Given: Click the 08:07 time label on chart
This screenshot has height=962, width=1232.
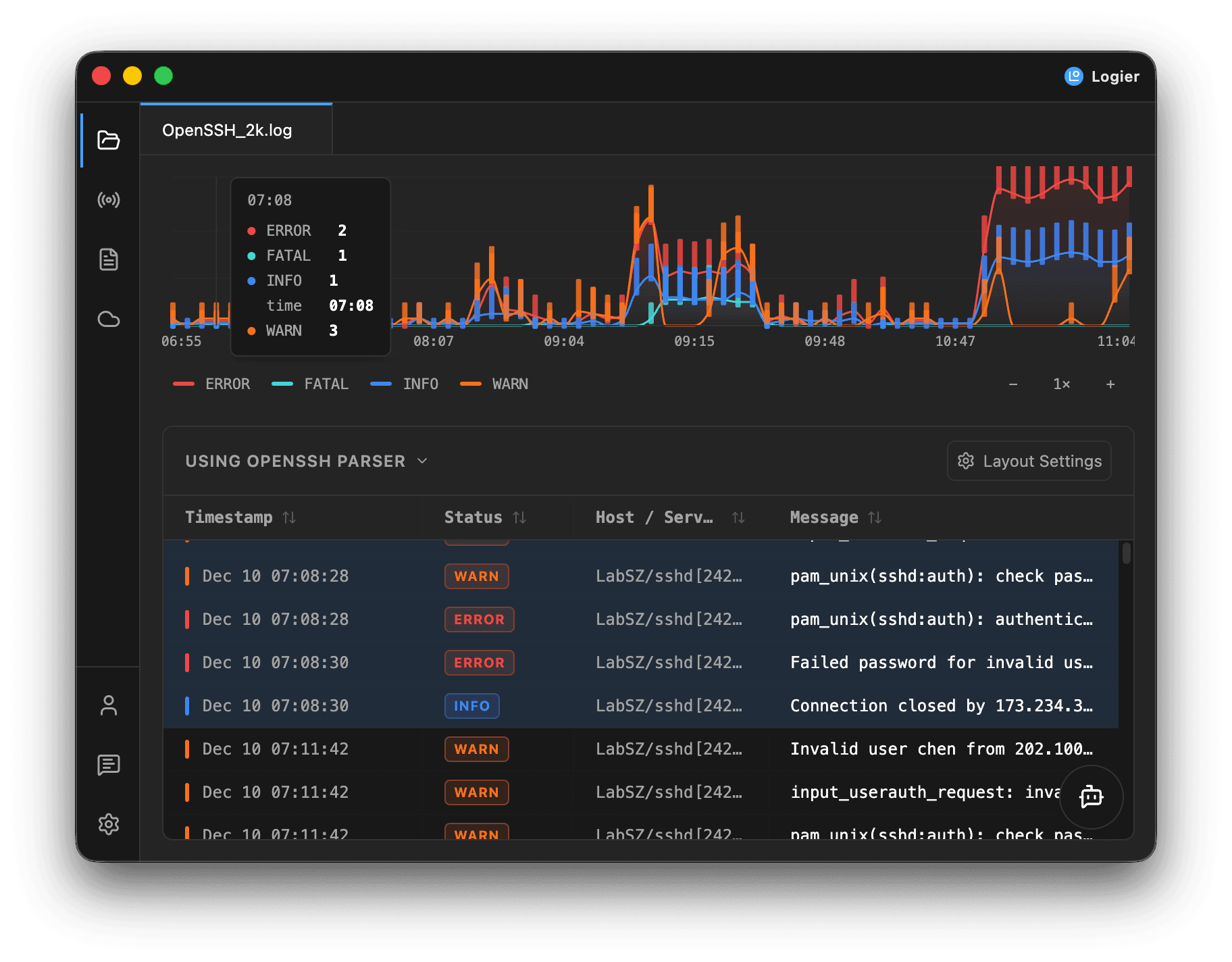Looking at the screenshot, I should (433, 341).
